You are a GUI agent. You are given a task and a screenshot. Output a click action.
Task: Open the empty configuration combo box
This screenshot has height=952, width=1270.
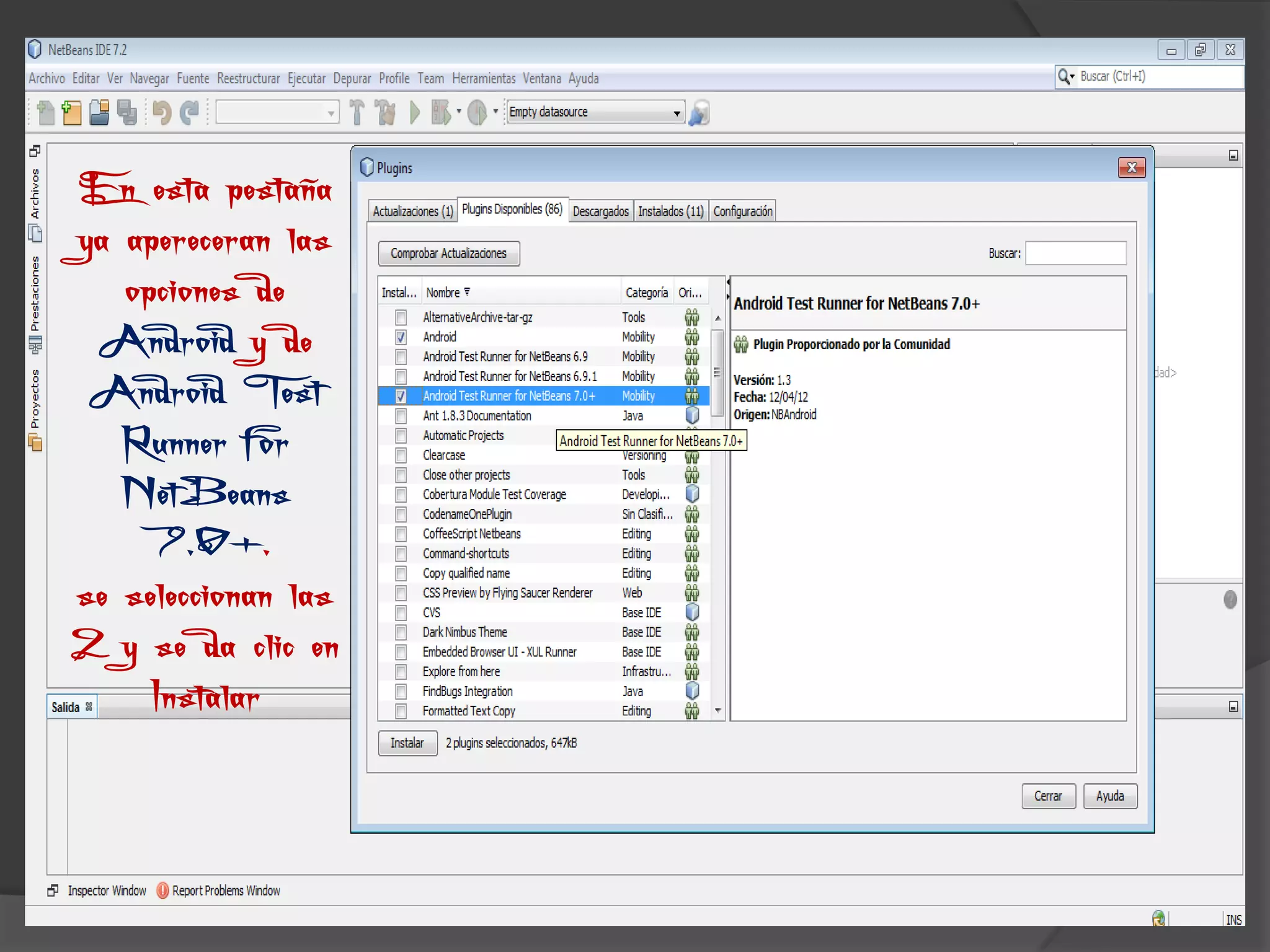[277, 113]
